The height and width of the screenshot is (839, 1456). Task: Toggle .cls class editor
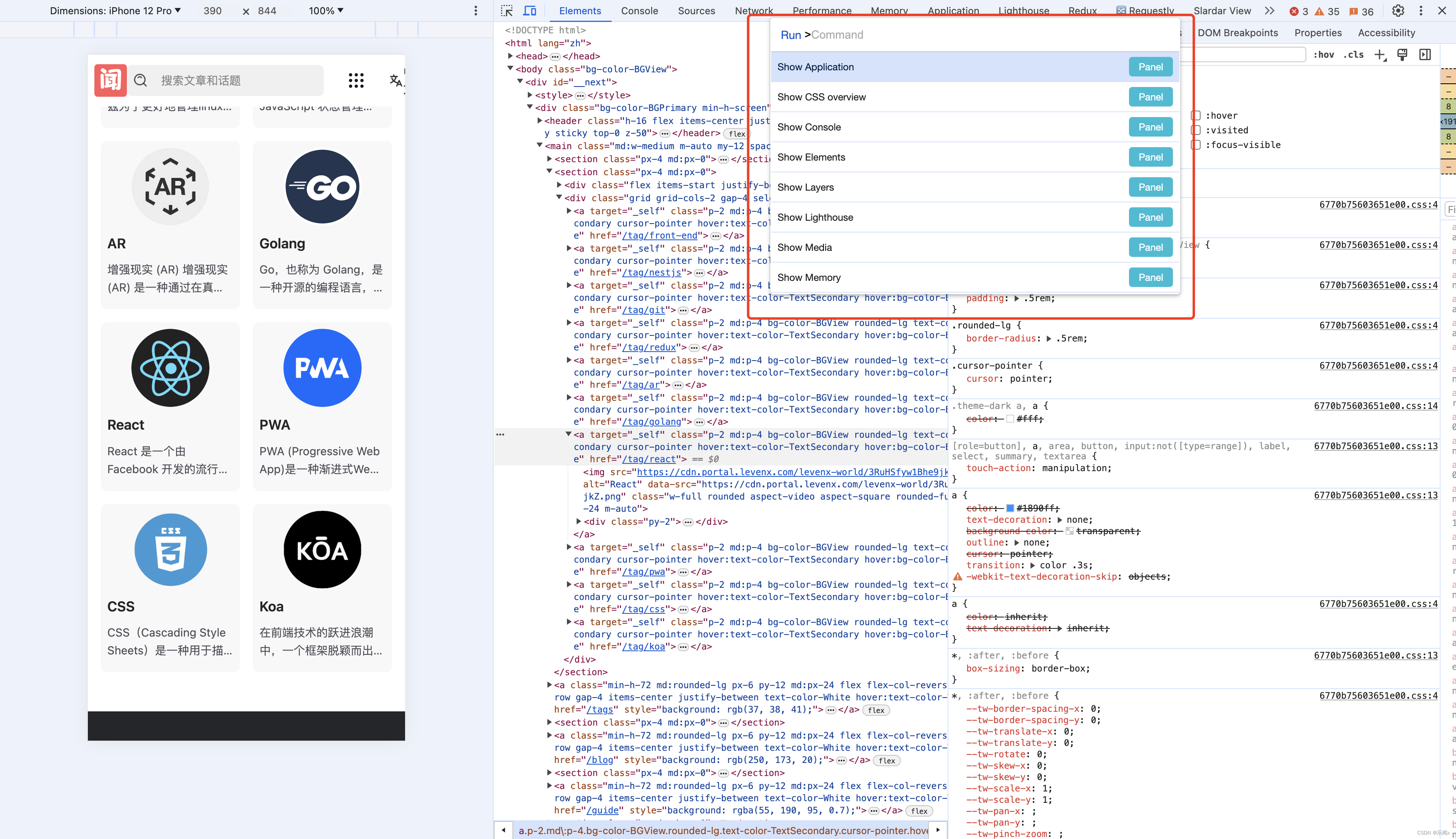(1354, 54)
